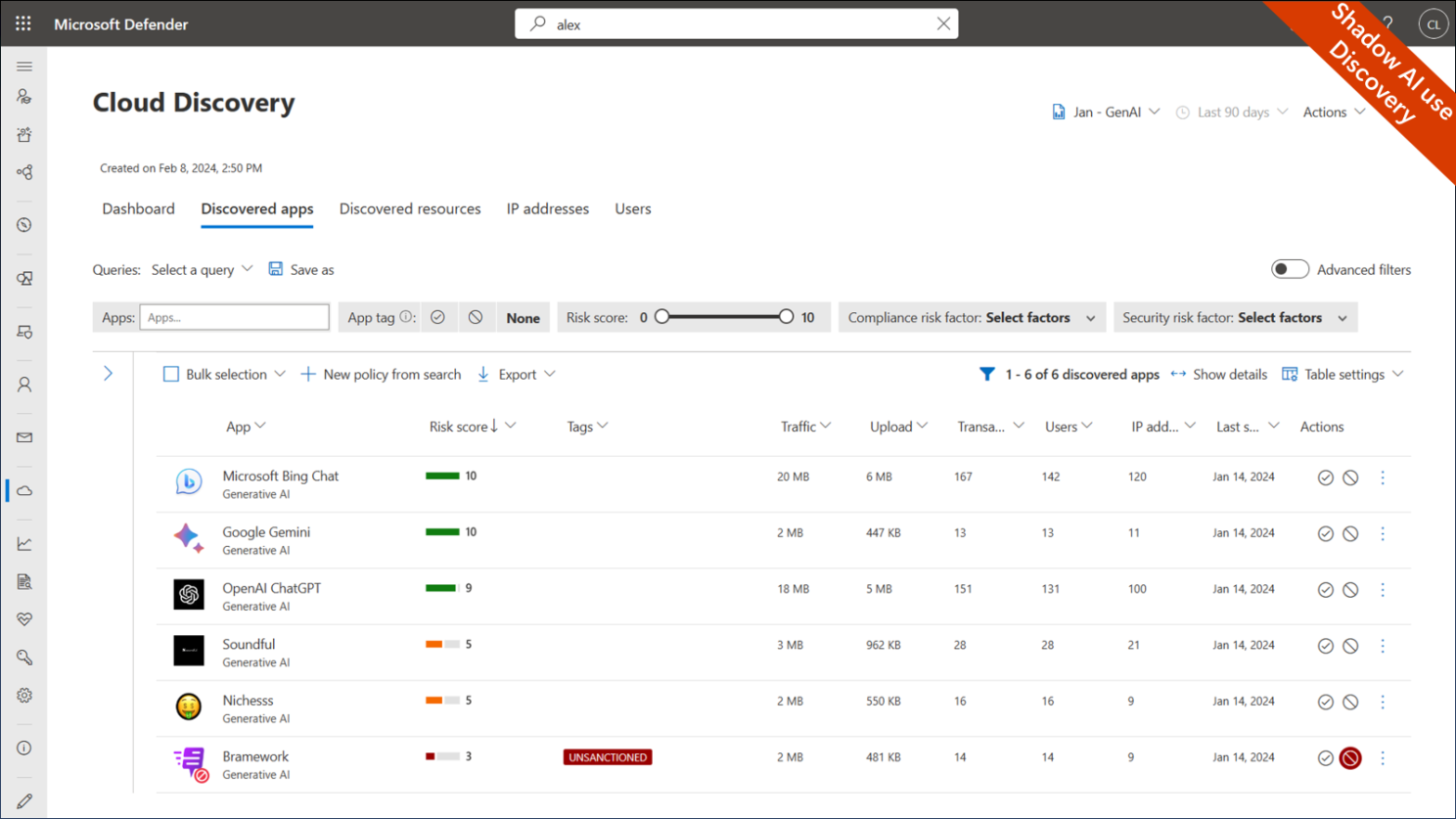The height and width of the screenshot is (819, 1456).
Task: Create a New policy from search
Action: [x=380, y=374]
